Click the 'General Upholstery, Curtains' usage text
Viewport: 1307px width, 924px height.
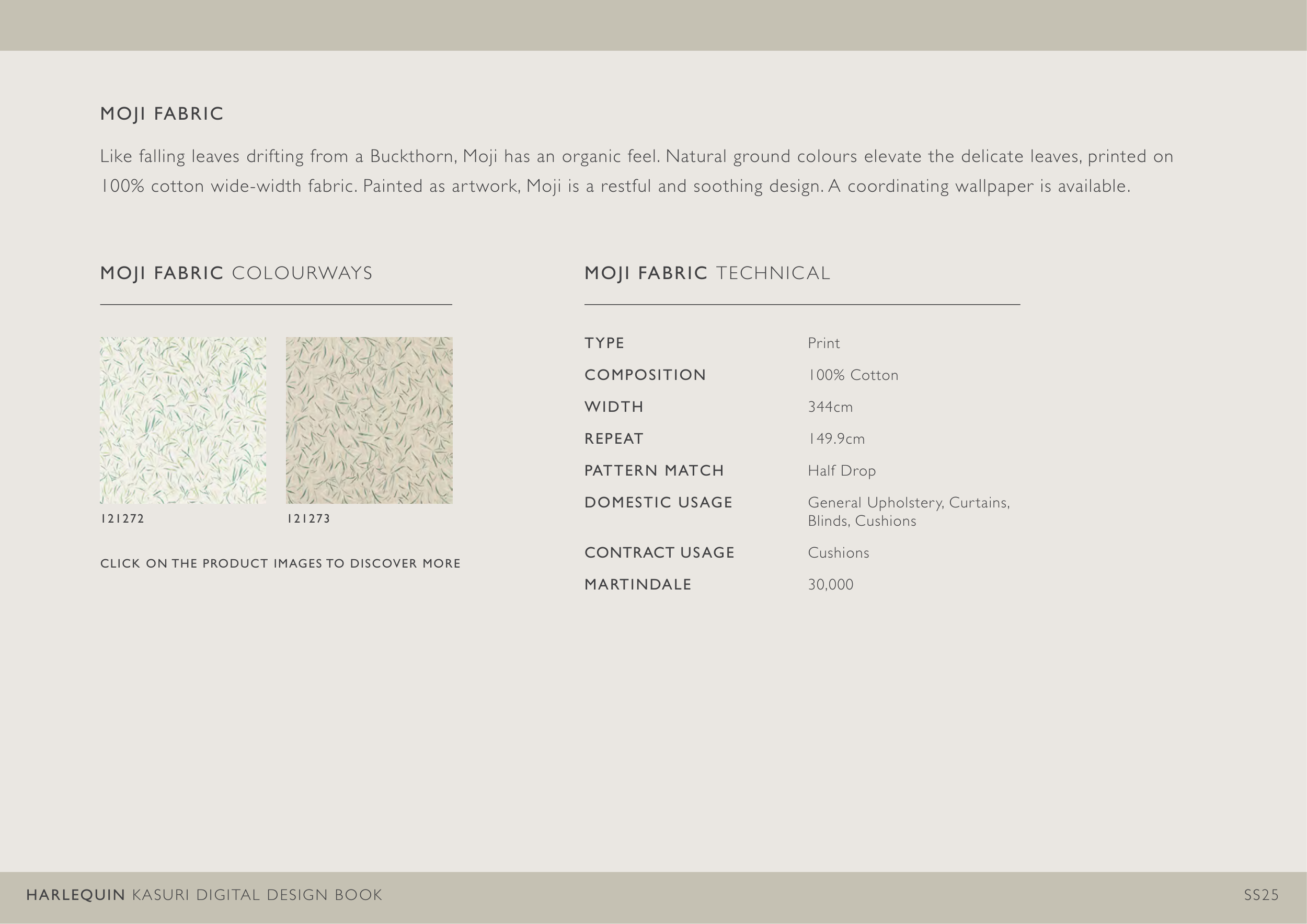908,502
